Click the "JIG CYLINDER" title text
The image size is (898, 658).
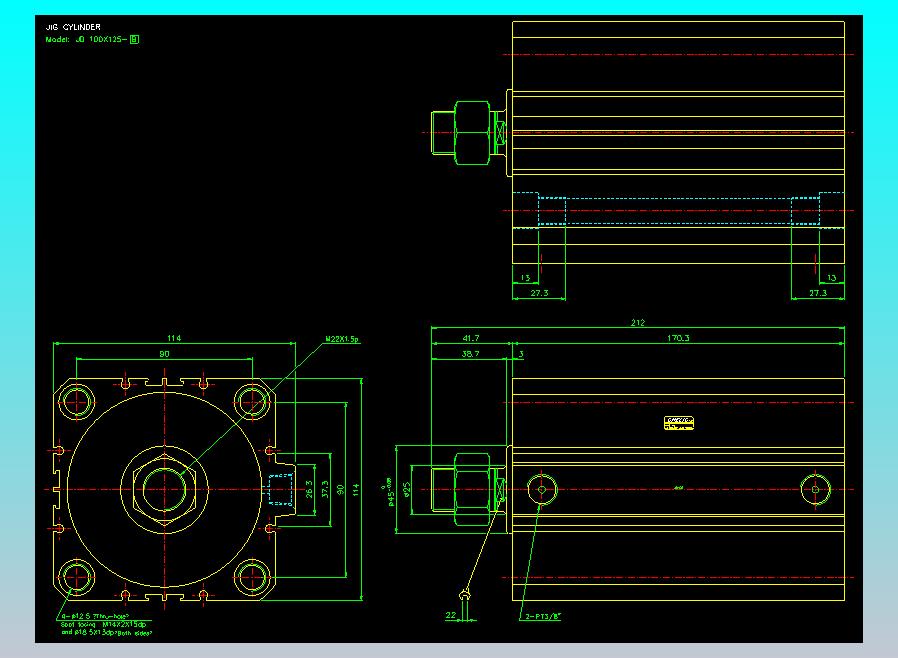click(x=73, y=27)
